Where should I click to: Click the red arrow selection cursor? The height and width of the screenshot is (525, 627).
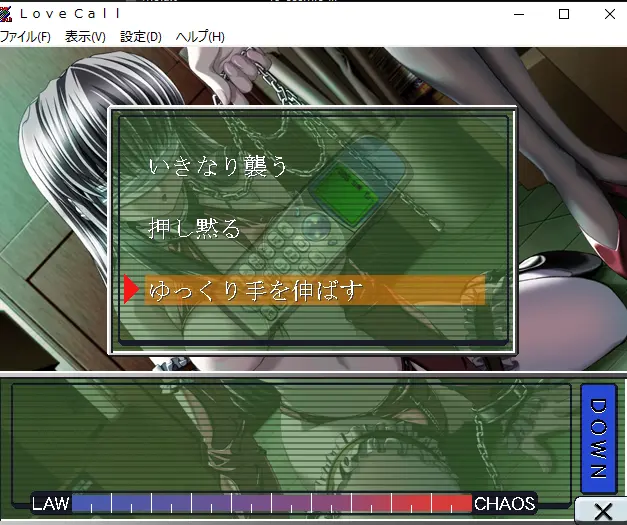tap(131, 290)
